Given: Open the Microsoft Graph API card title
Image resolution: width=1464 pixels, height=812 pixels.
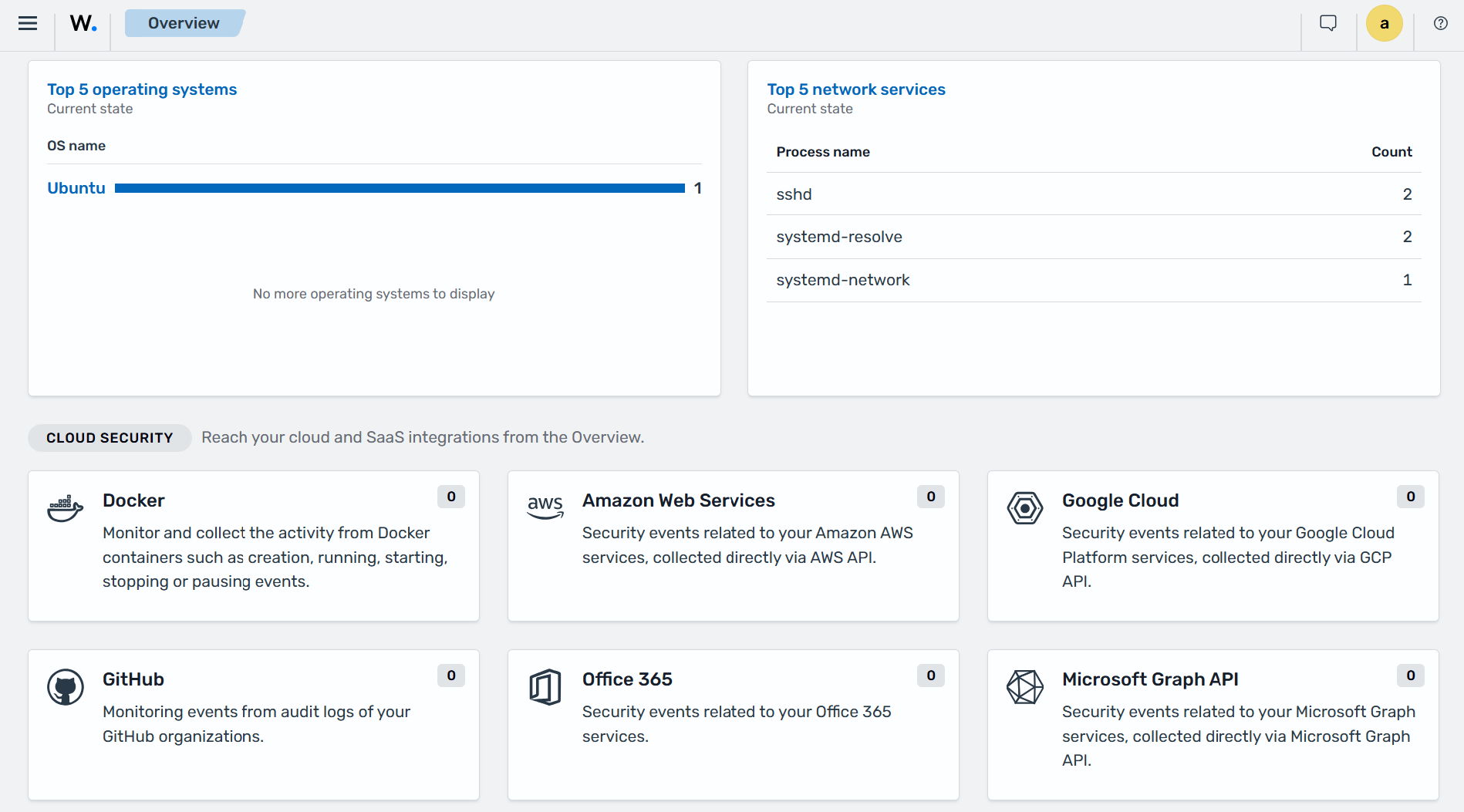Looking at the screenshot, I should click(x=1150, y=679).
